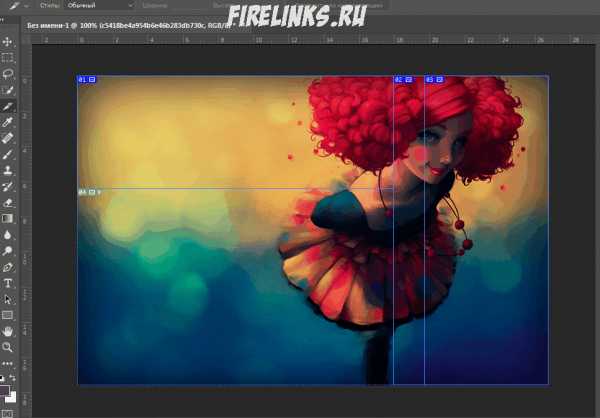Screen dimensions: 600x418
Task: Select the Blur tool
Action: coord(7,235)
